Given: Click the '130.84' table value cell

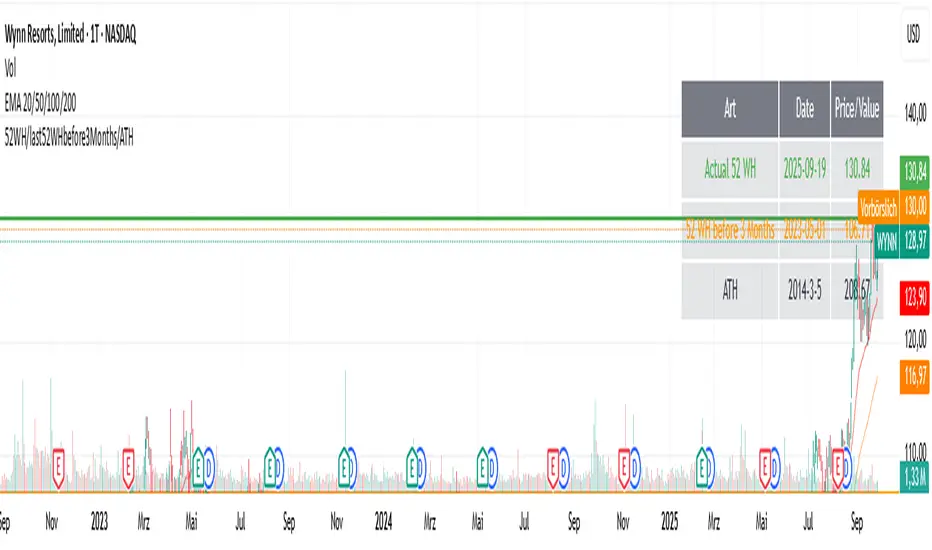Looking at the screenshot, I should point(857,169).
